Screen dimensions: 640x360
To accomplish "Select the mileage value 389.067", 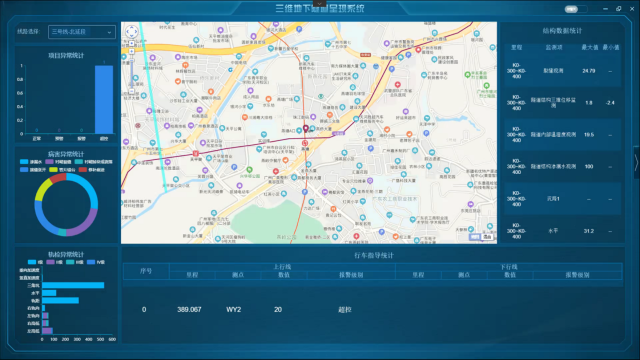I will (189, 310).
